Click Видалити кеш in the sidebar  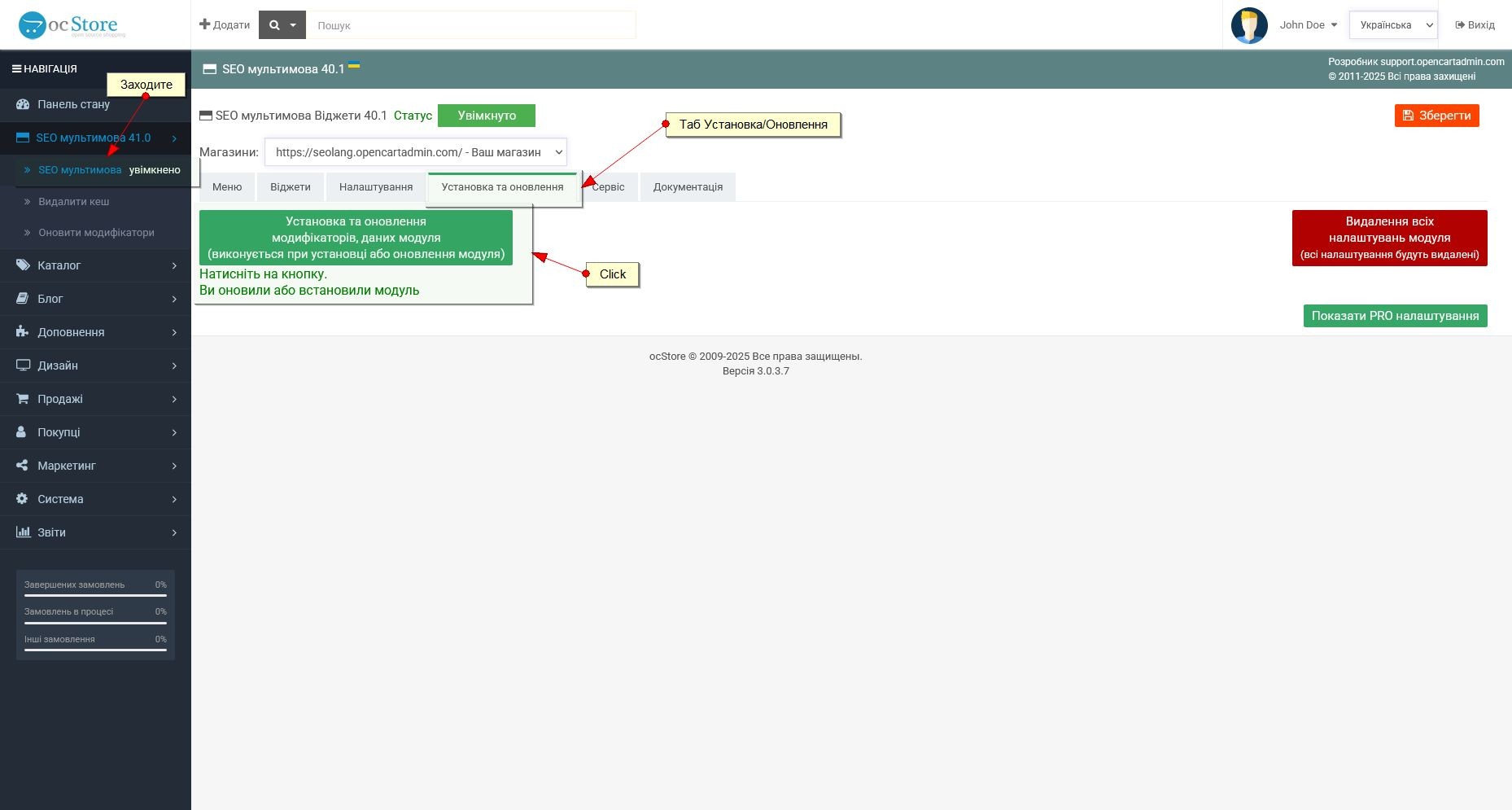74,202
